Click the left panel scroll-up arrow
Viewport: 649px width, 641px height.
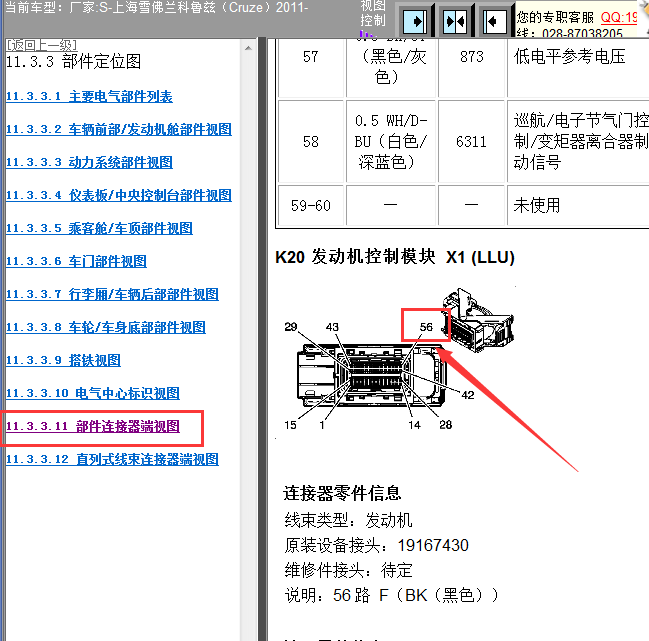click(248, 48)
